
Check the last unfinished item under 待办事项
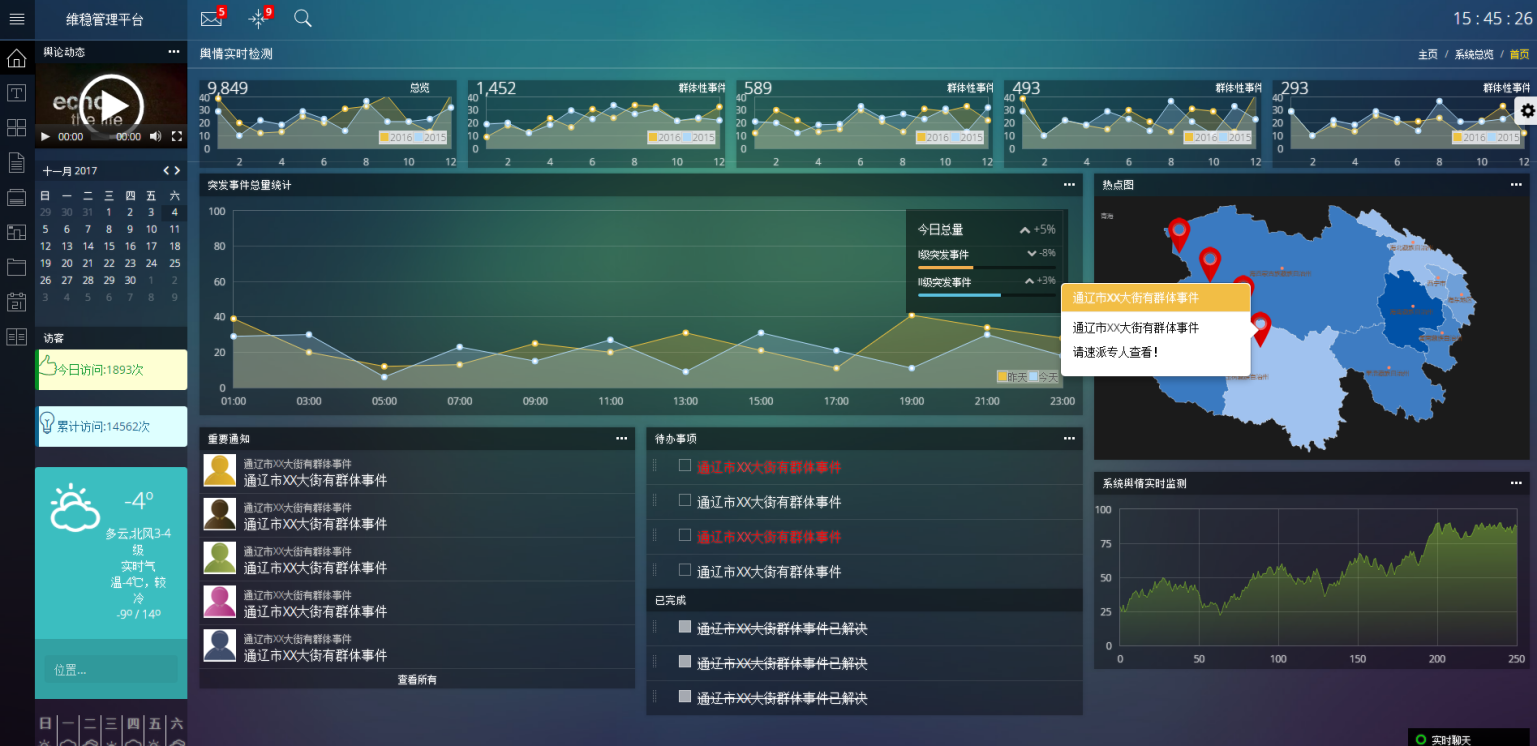(x=685, y=570)
